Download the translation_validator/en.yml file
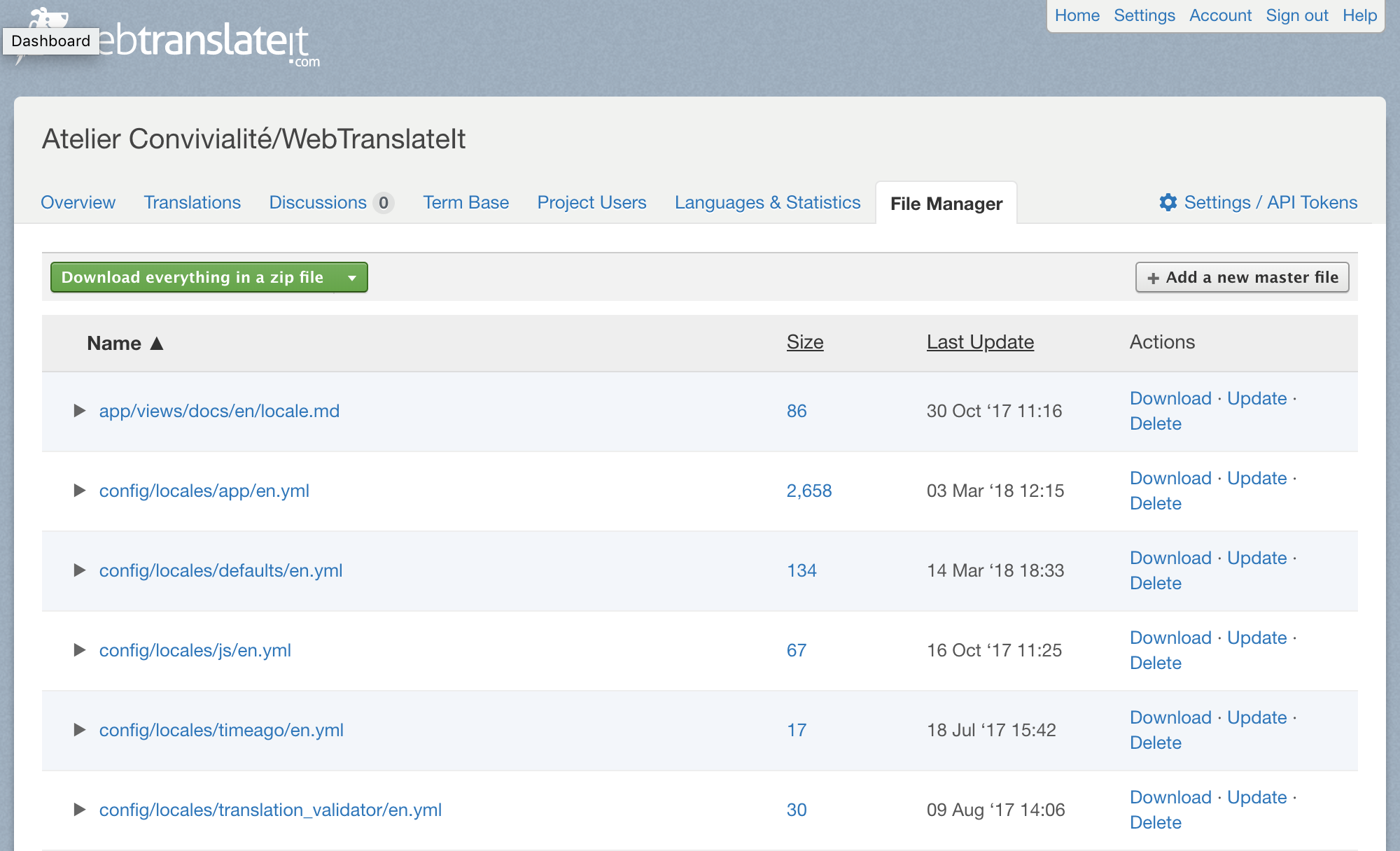1400x851 pixels. click(1170, 797)
